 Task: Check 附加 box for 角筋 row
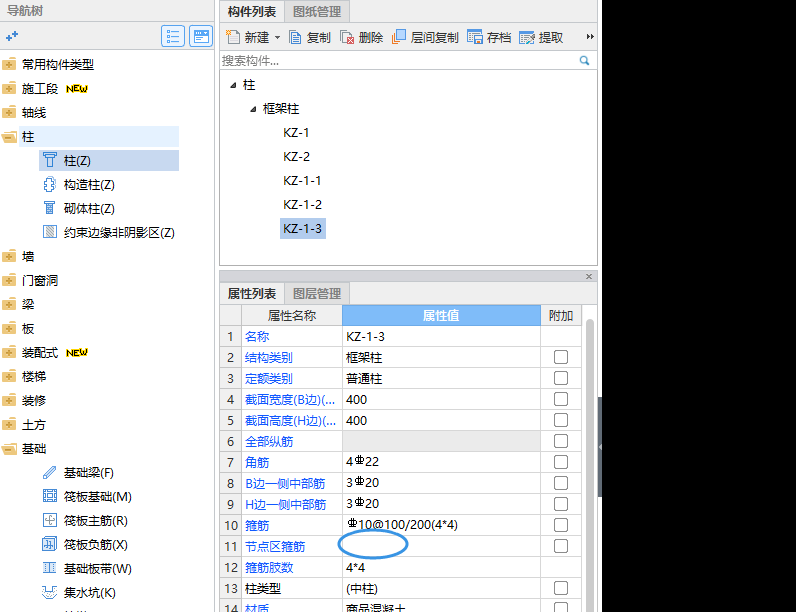[x=561, y=462]
